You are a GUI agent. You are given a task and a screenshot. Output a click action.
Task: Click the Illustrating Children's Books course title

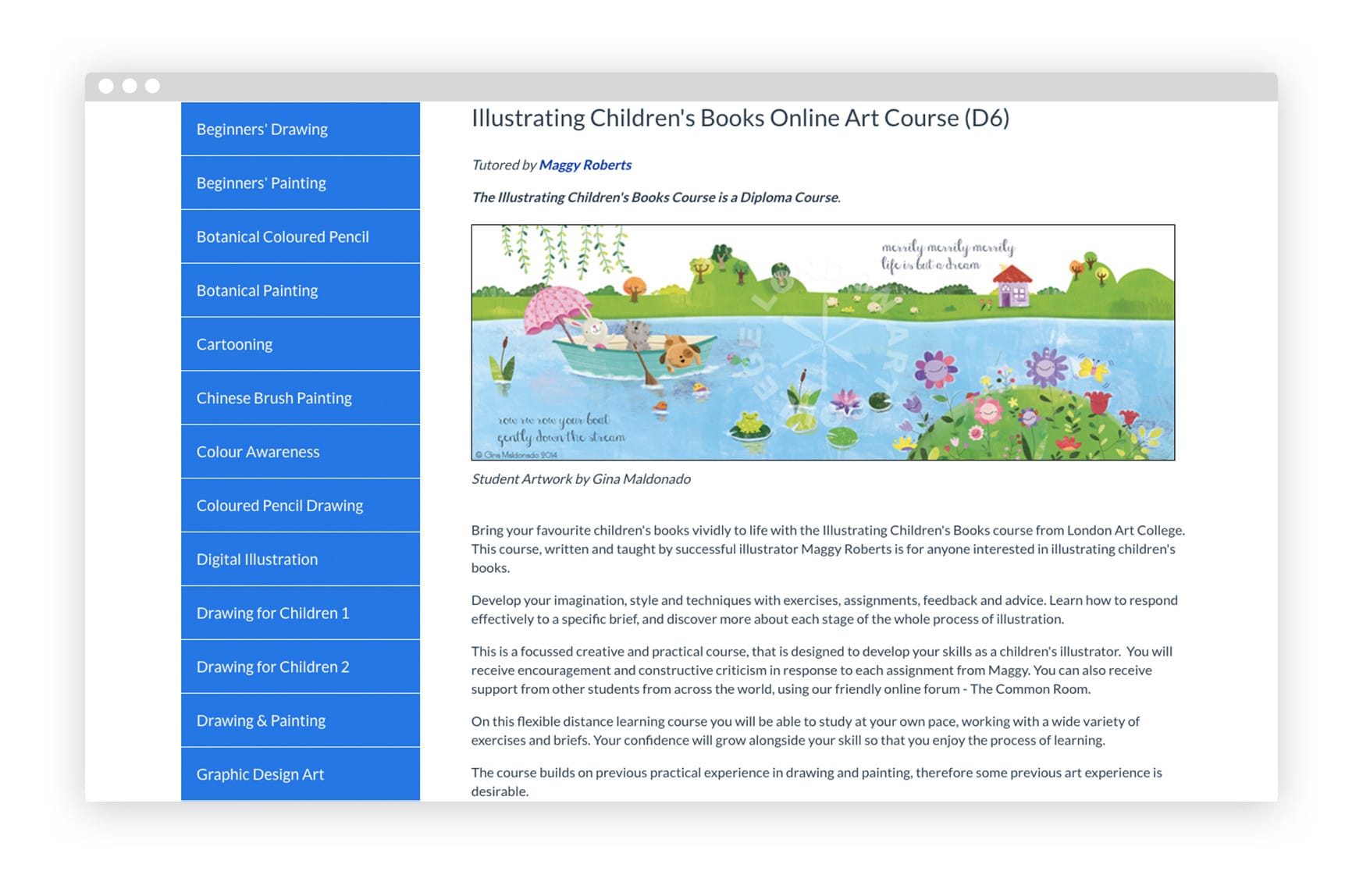pos(740,118)
